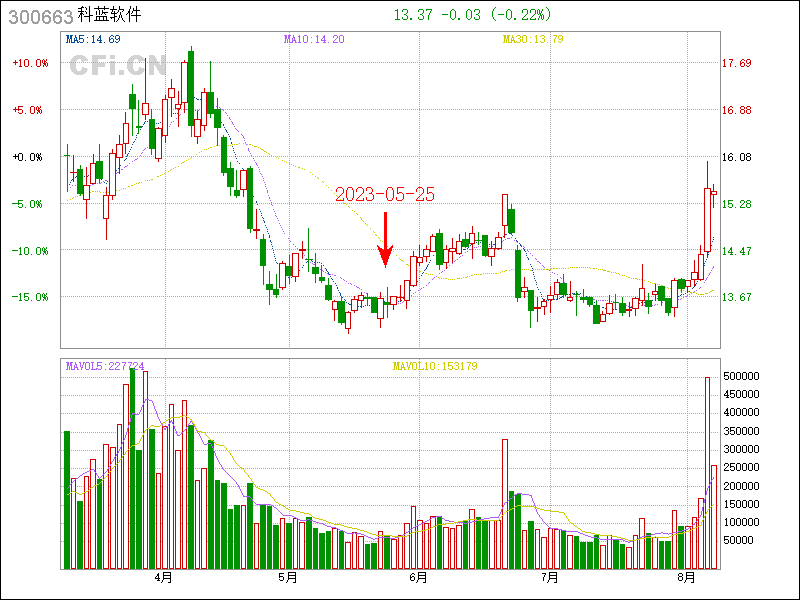
Task: Click the 2023-05-25 date annotation
Action: coord(385,195)
